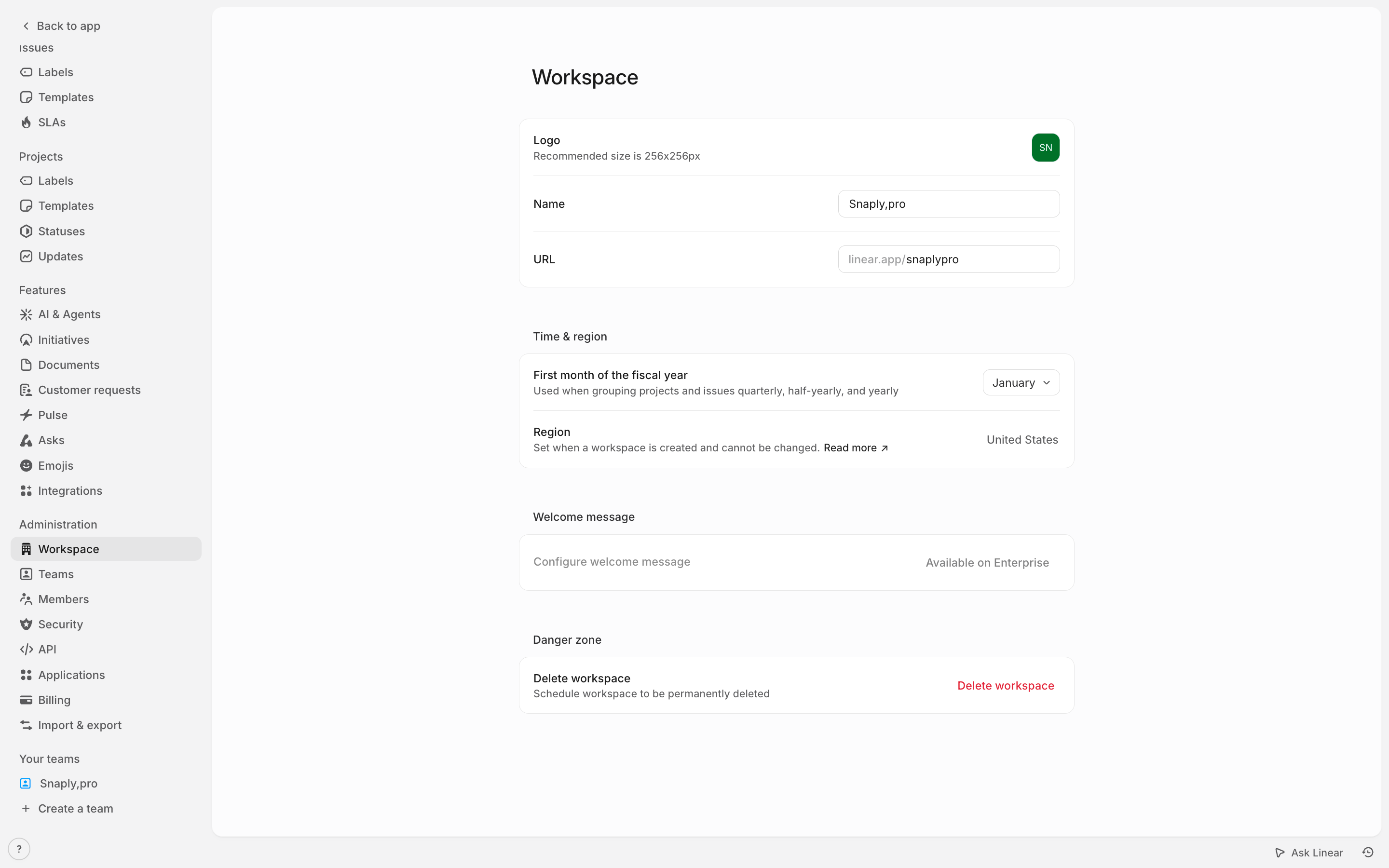Click Danger zone section heading
Viewport: 1389px width, 868px height.
point(567,639)
